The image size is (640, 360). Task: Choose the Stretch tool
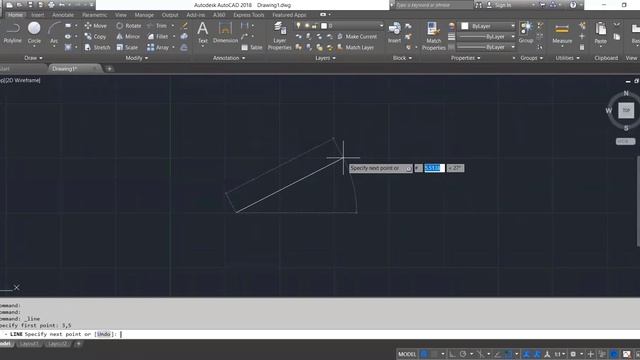pos(97,47)
